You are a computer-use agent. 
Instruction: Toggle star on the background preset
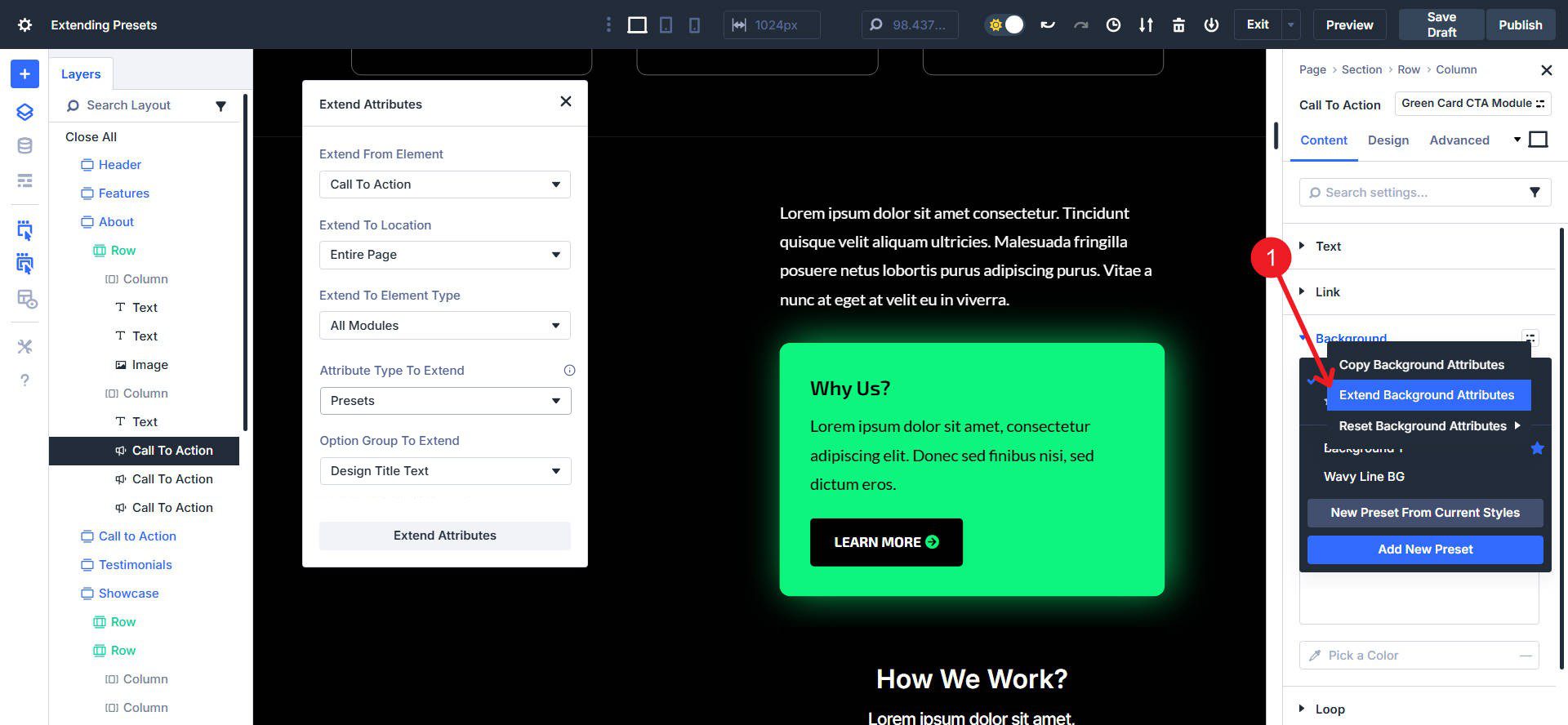pos(1537,448)
